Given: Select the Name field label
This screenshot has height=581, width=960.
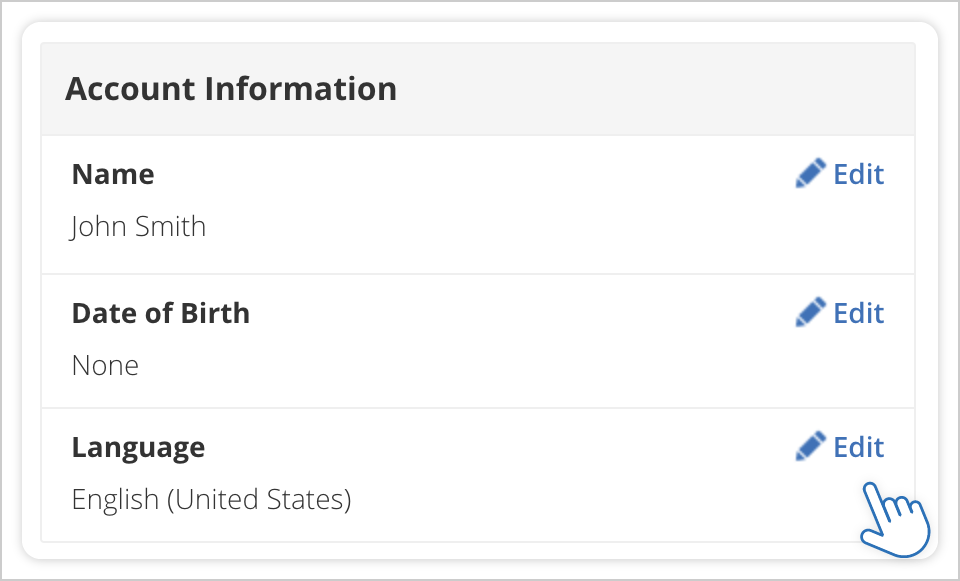Looking at the screenshot, I should pos(112,173).
